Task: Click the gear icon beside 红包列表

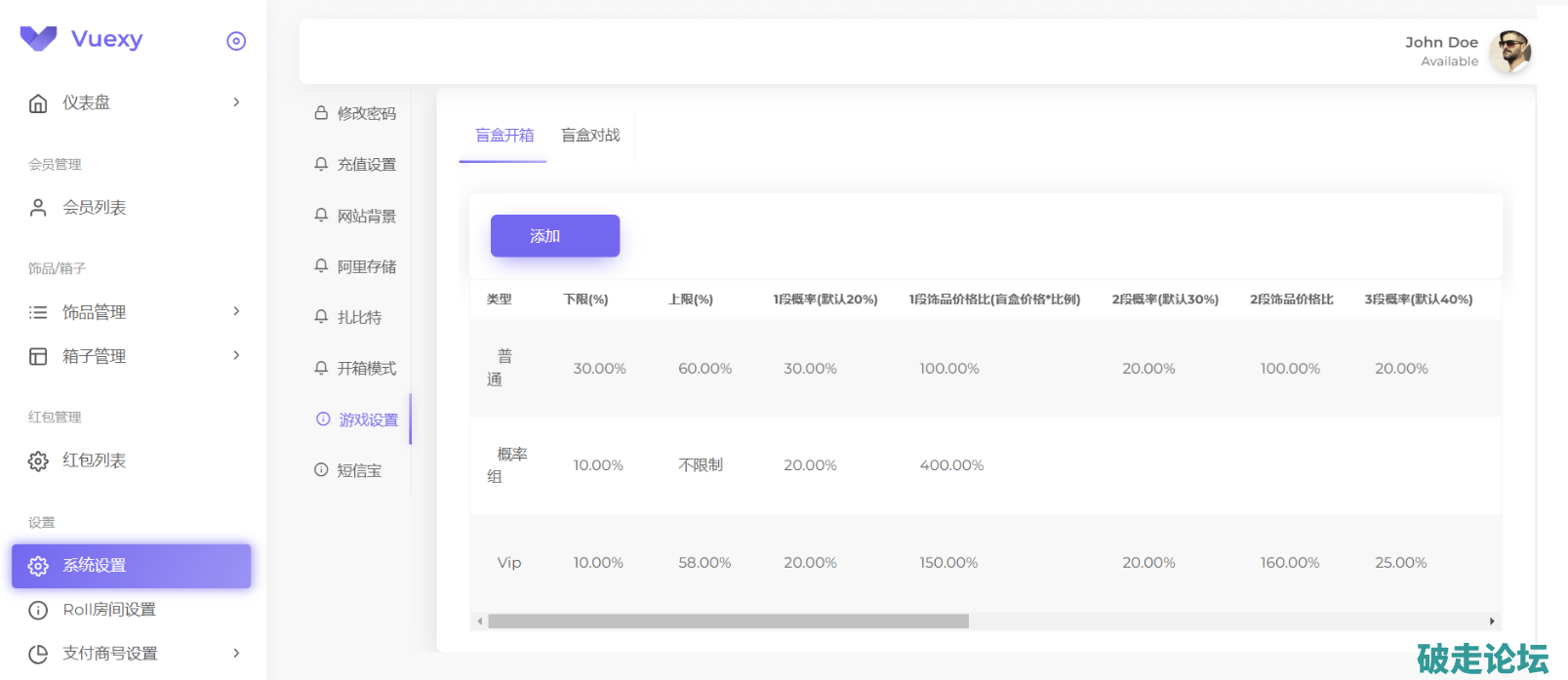Action: [x=38, y=461]
